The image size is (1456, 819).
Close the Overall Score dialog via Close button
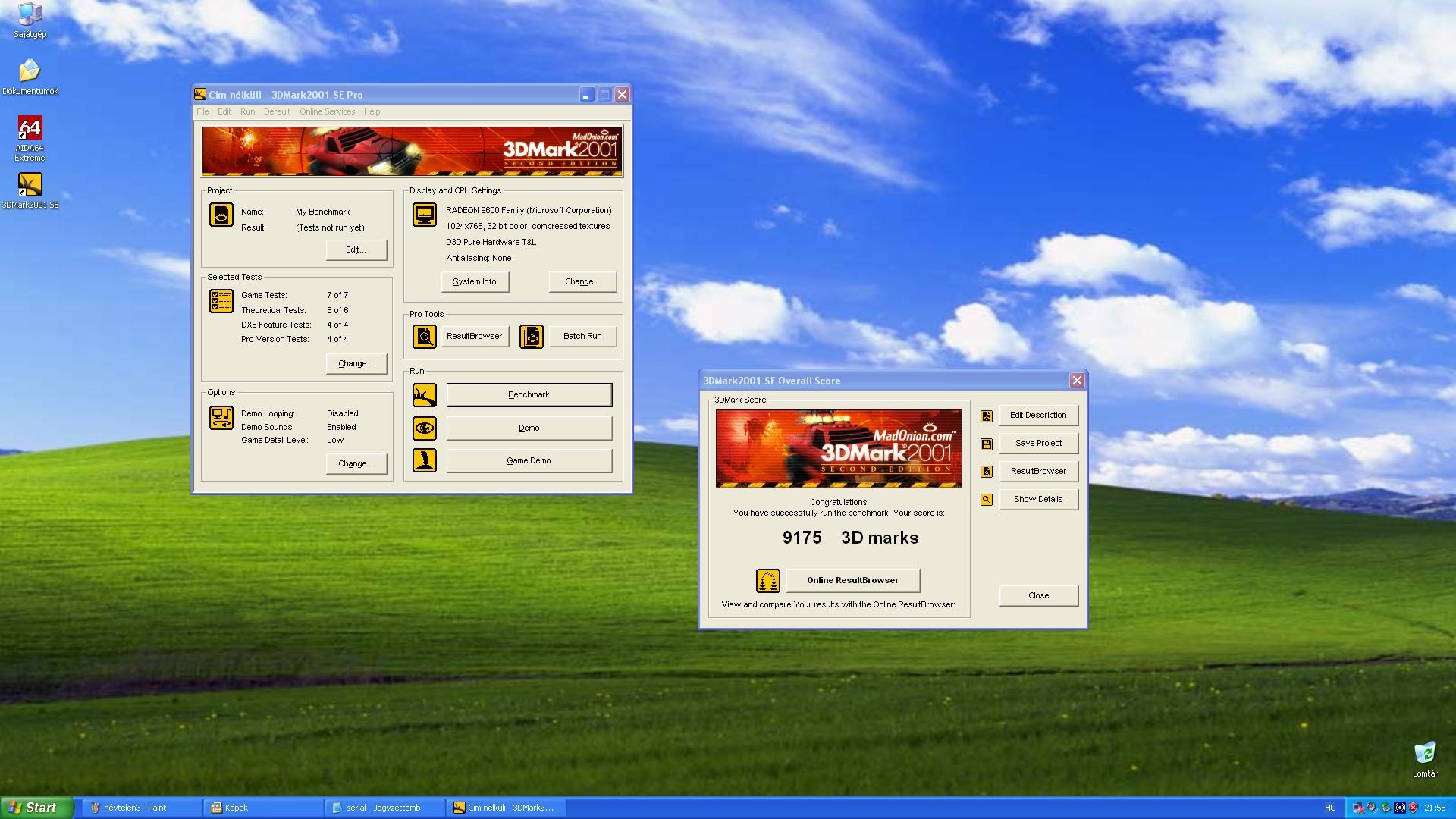click(1038, 595)
